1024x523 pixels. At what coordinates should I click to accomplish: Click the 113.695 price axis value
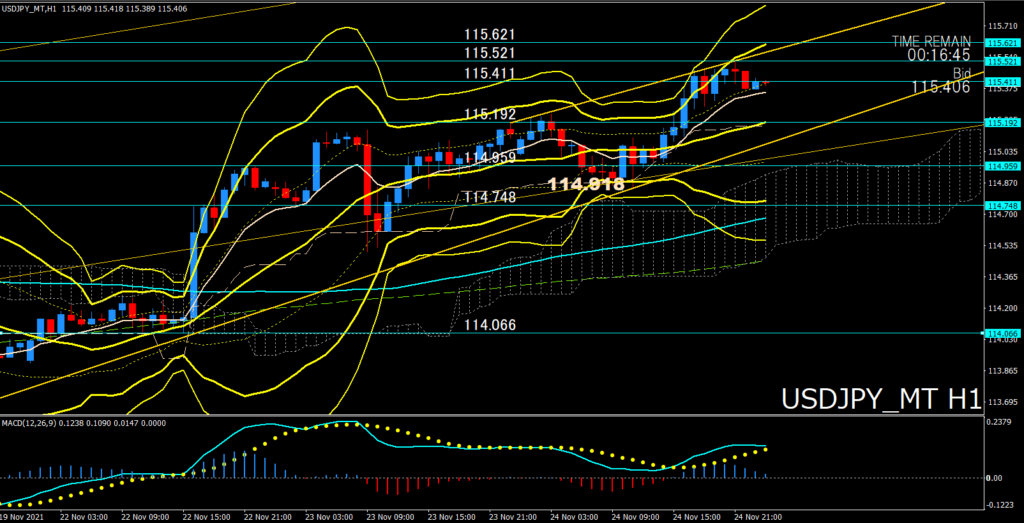pos(1002,402)
